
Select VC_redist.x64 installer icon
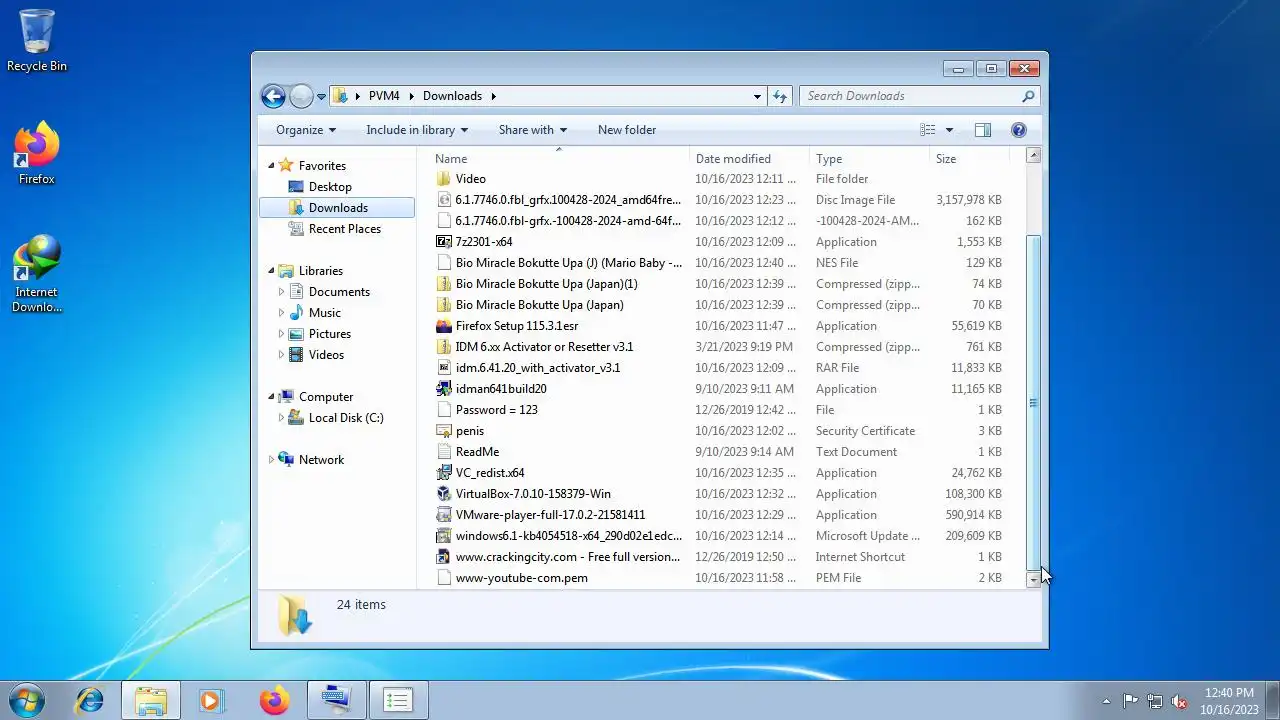point(445,473)
